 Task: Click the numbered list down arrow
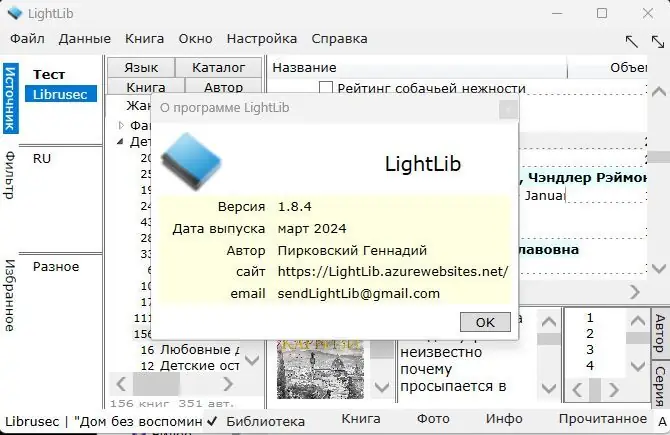click(638, 366)
